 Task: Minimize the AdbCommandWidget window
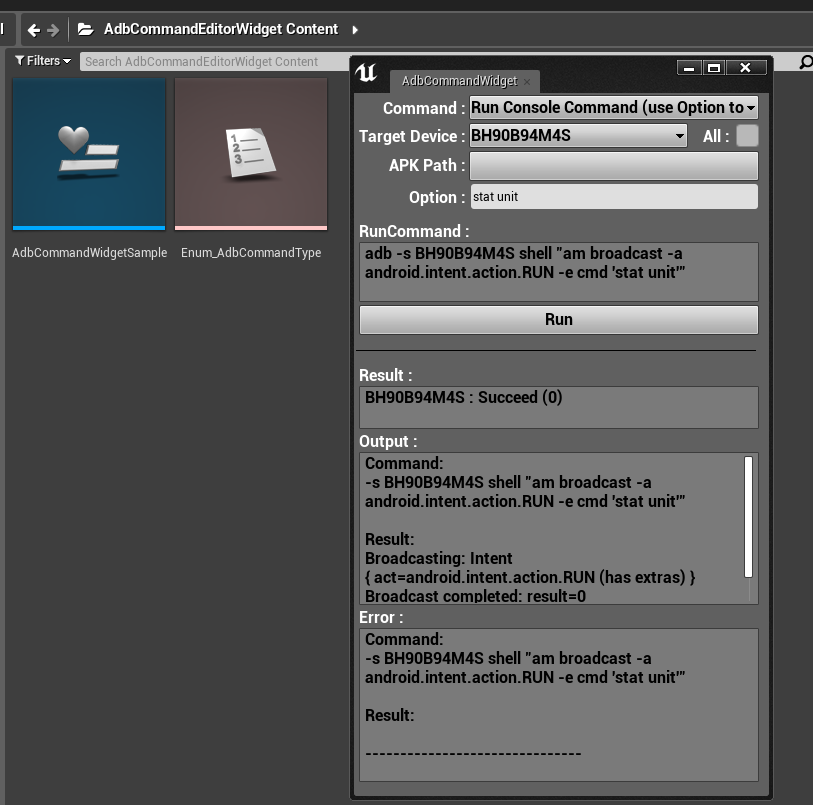pyautogui.click(x=689, y=68)
